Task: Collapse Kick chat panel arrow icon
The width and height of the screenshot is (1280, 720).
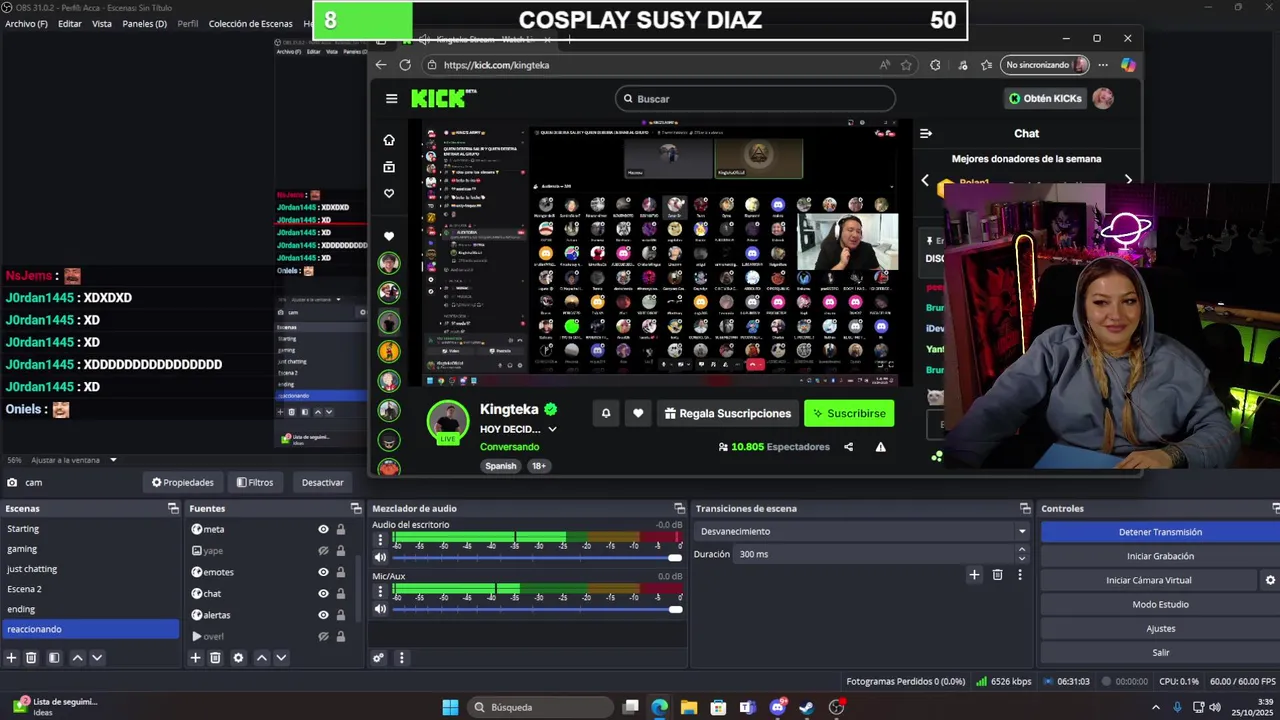Action: click(926, 133)
